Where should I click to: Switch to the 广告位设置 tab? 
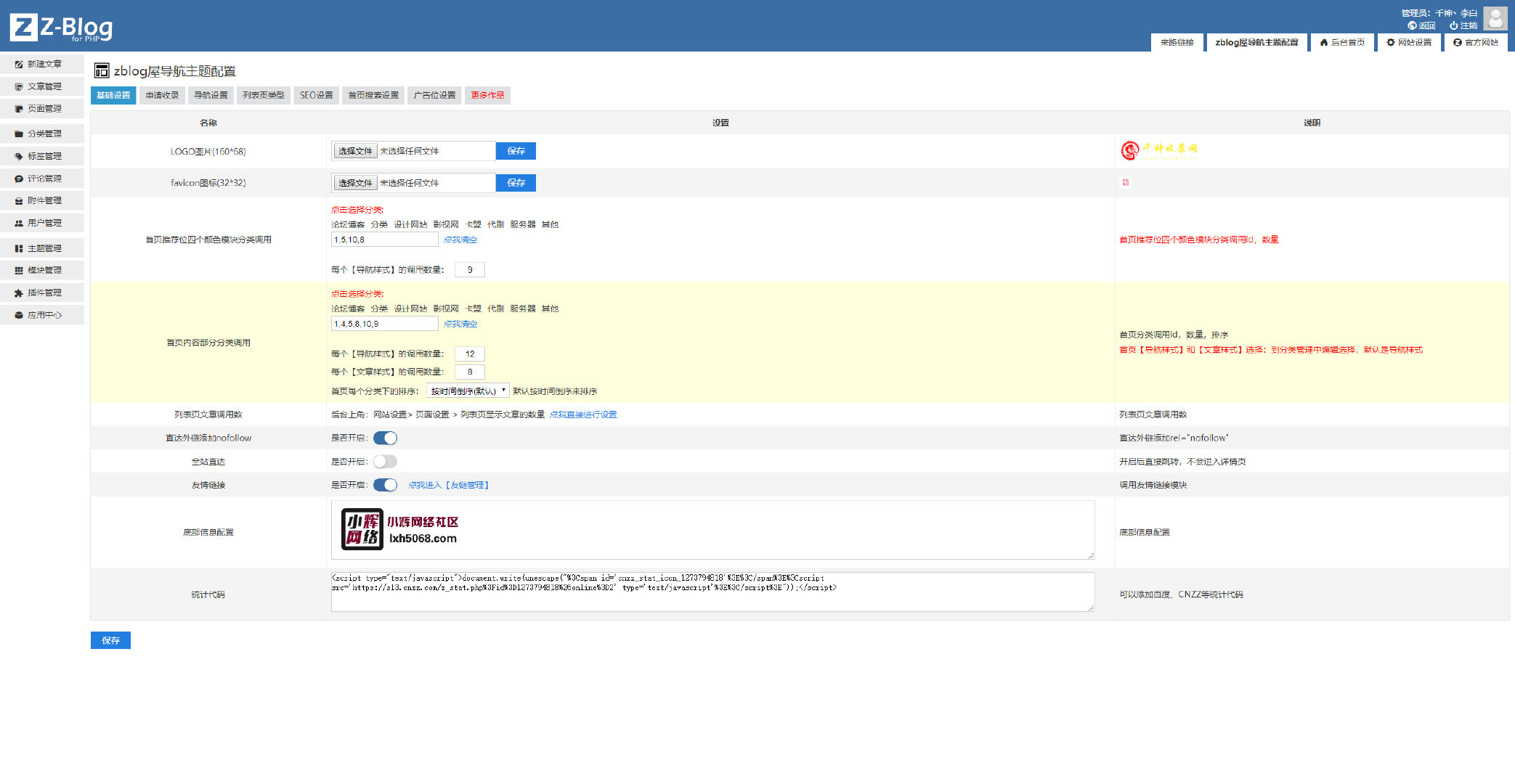434,95
